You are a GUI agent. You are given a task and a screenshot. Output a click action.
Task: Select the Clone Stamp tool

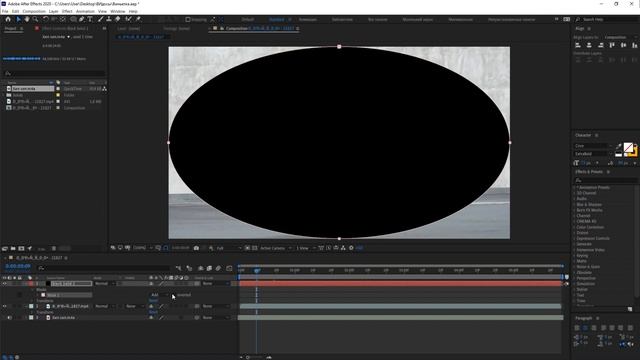[x=109, y=19]
